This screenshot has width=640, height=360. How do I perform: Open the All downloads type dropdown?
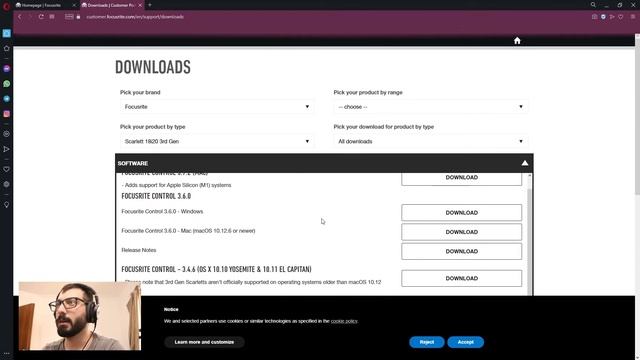pos(431,141)
